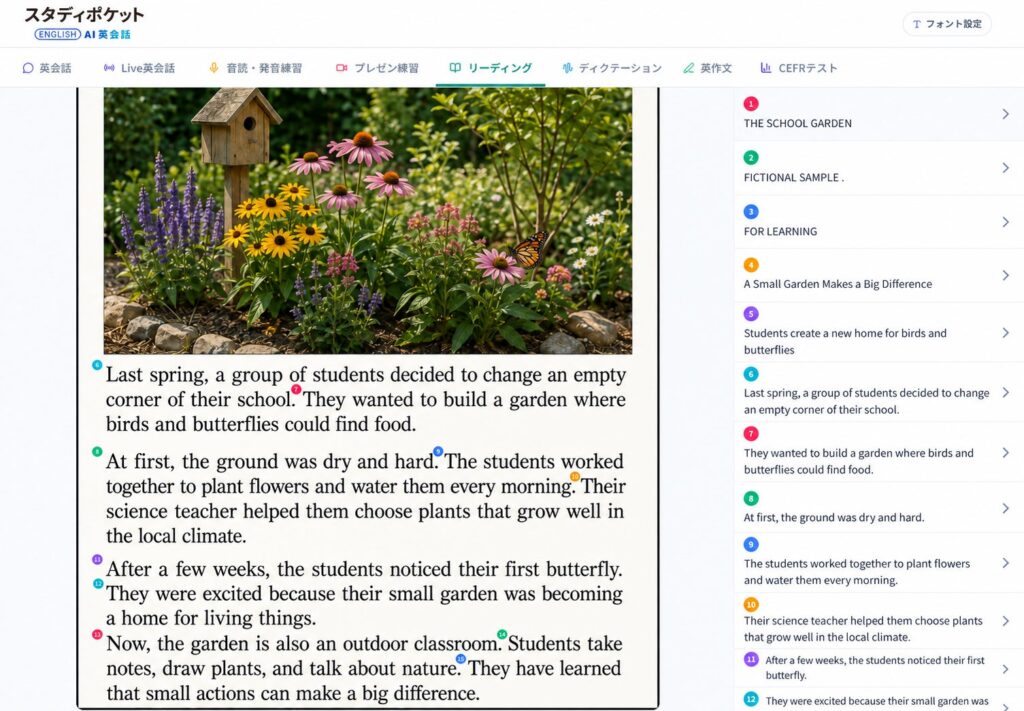Click the number 2 badge in sidebar
The width and height of the screenshot is (1024, 711).
tap(751, 157)
